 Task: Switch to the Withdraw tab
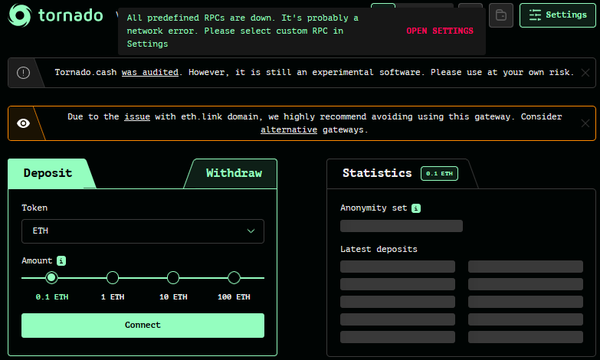(234, 173)
